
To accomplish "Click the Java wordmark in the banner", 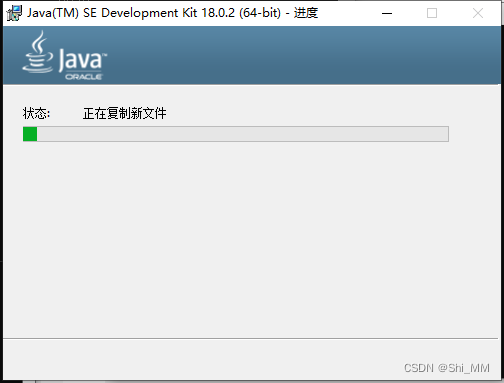I will click(x=83, y=60).
